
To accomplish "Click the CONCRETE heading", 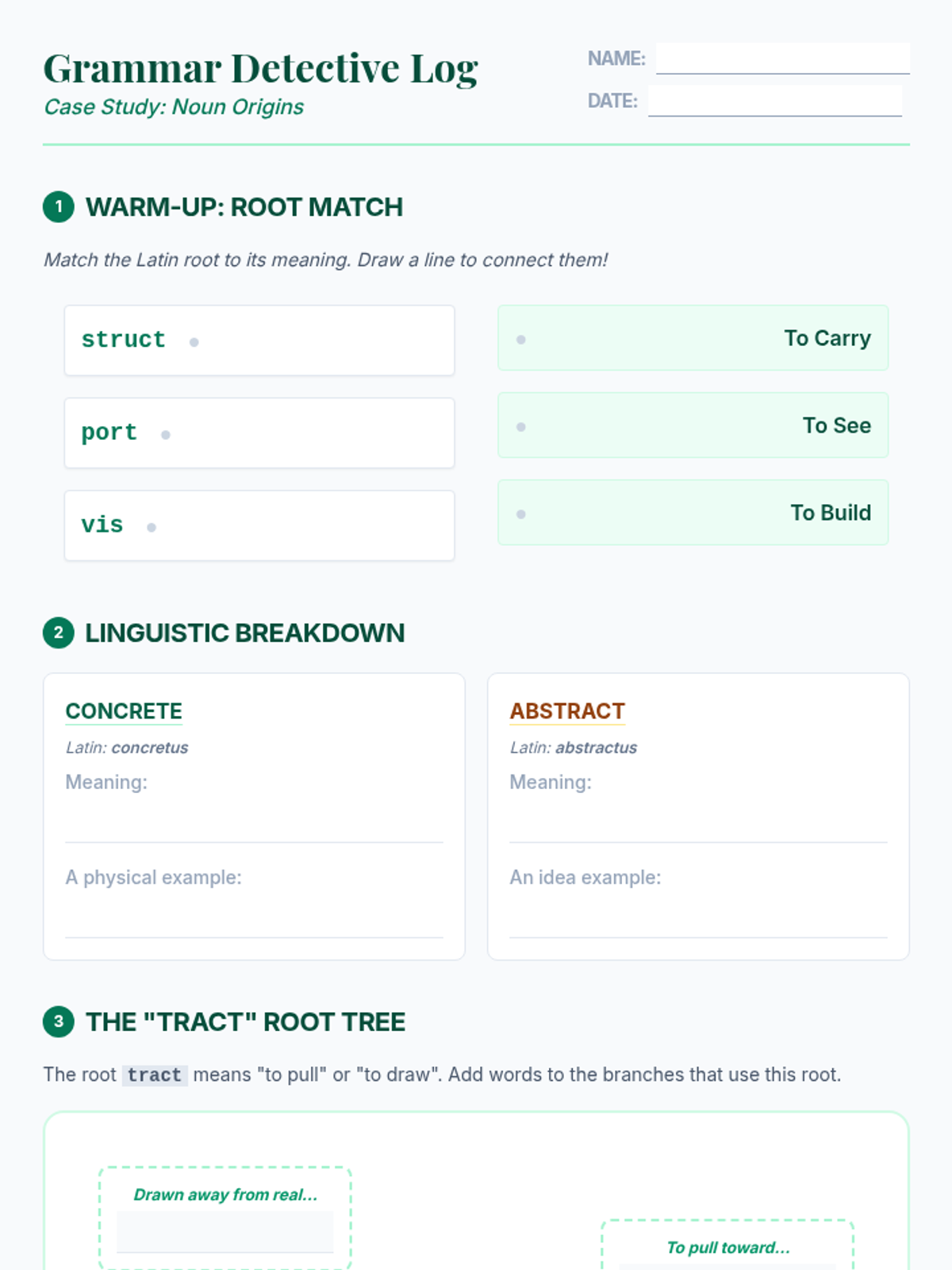I will tap(124, 711).
